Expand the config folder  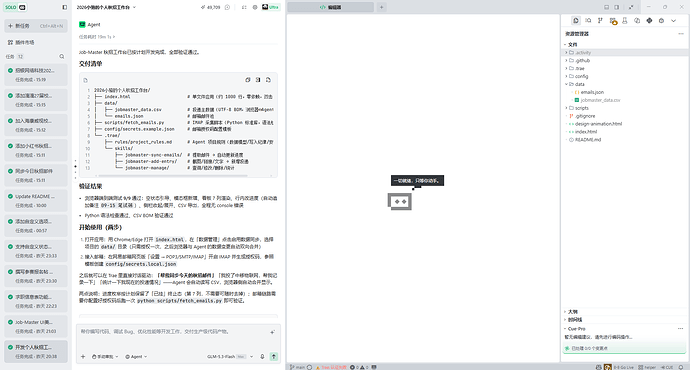click(624, 76)
